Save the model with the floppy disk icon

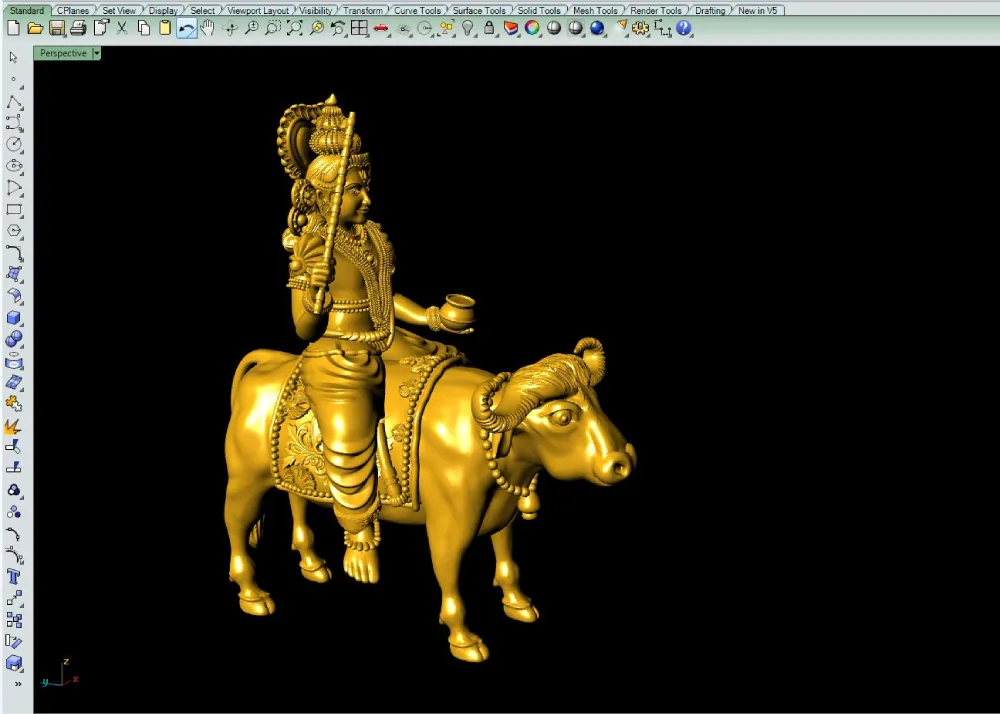pos(57,28)
